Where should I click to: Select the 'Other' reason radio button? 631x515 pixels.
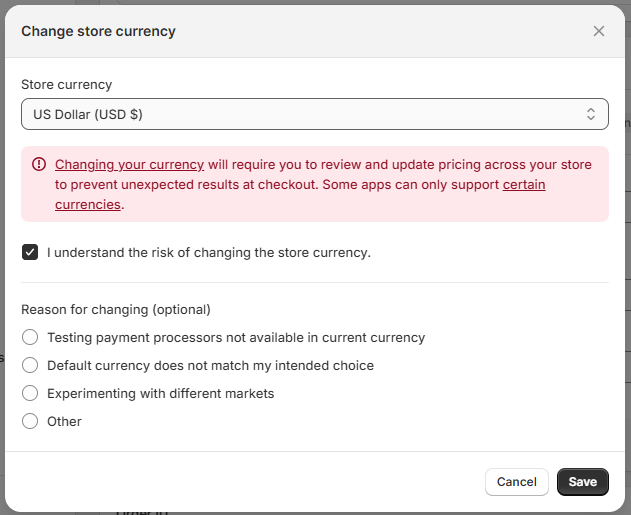[30, 421]
